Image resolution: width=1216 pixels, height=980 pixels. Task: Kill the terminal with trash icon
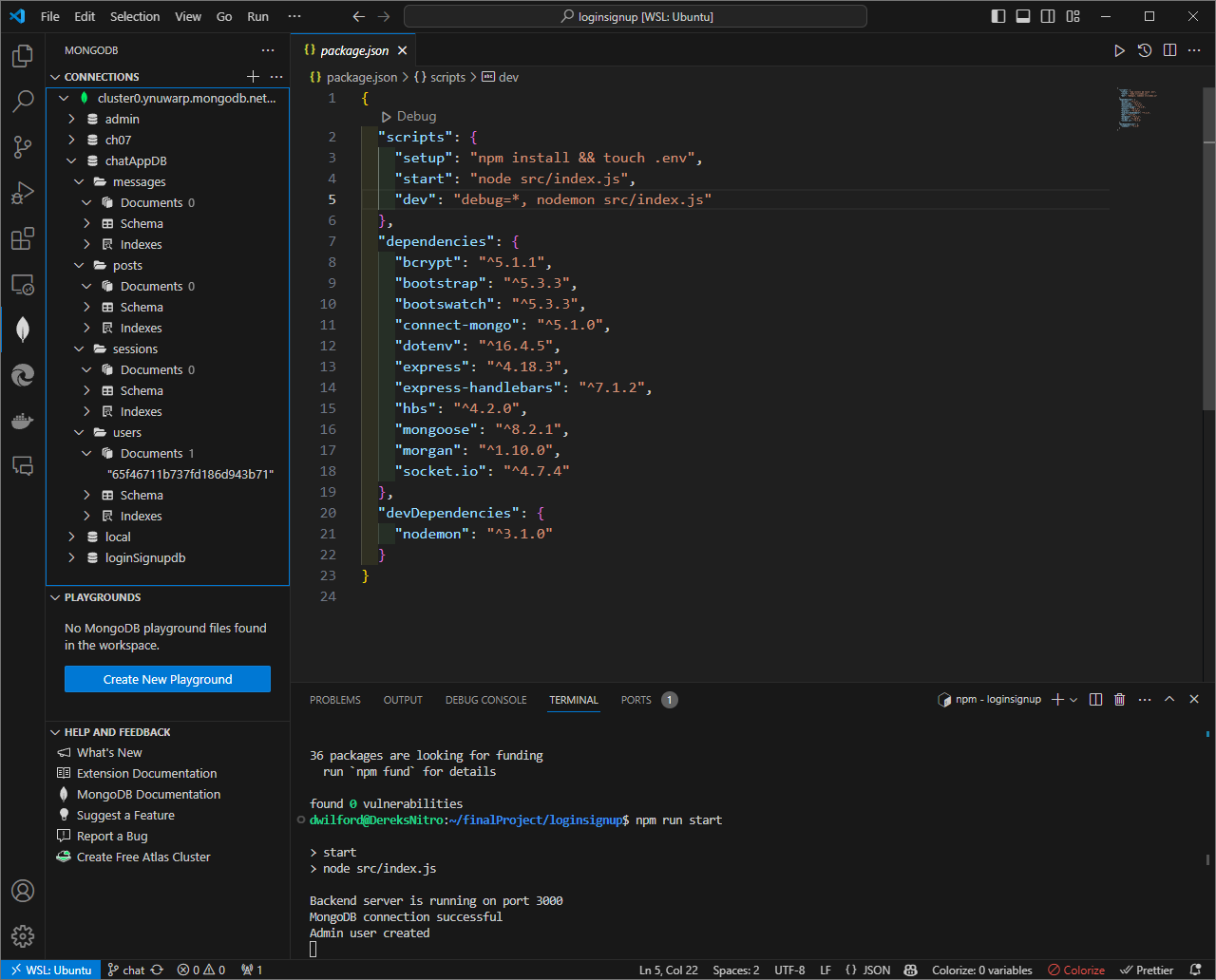[1119, 700]
